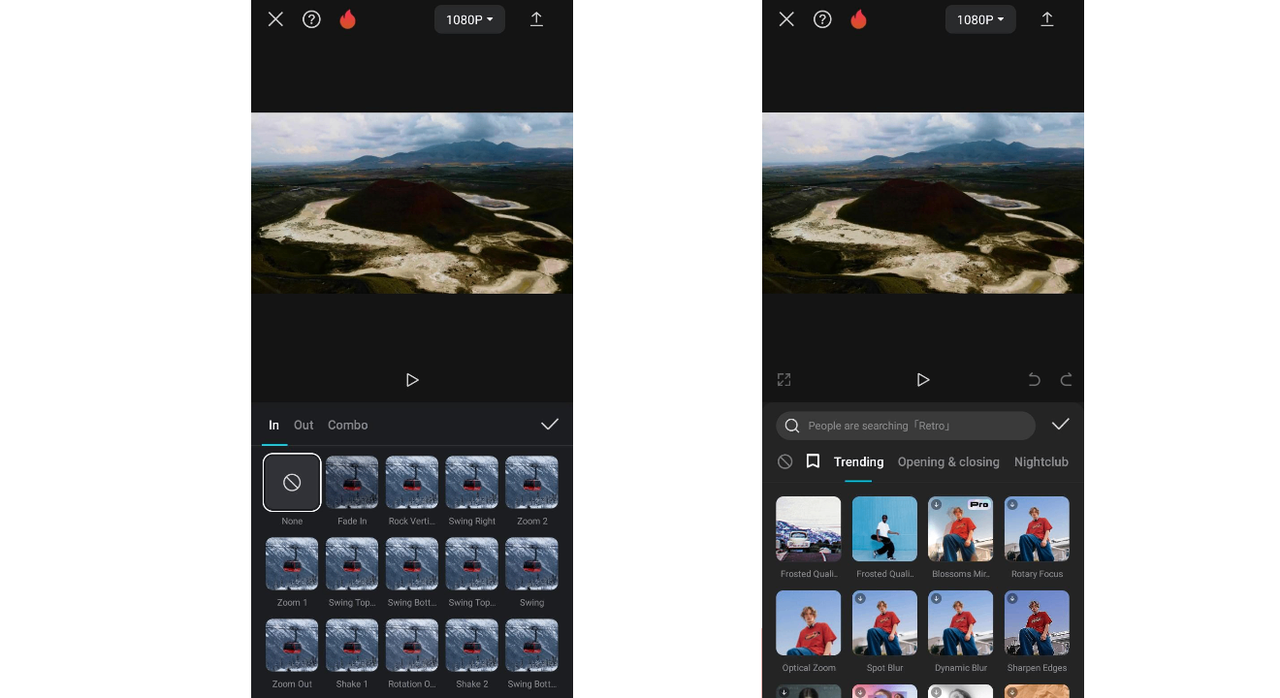Open the 1080P resolution dropdown on animation screen
The width and height of the screenshot is (1280, 698).
(469, 19)
